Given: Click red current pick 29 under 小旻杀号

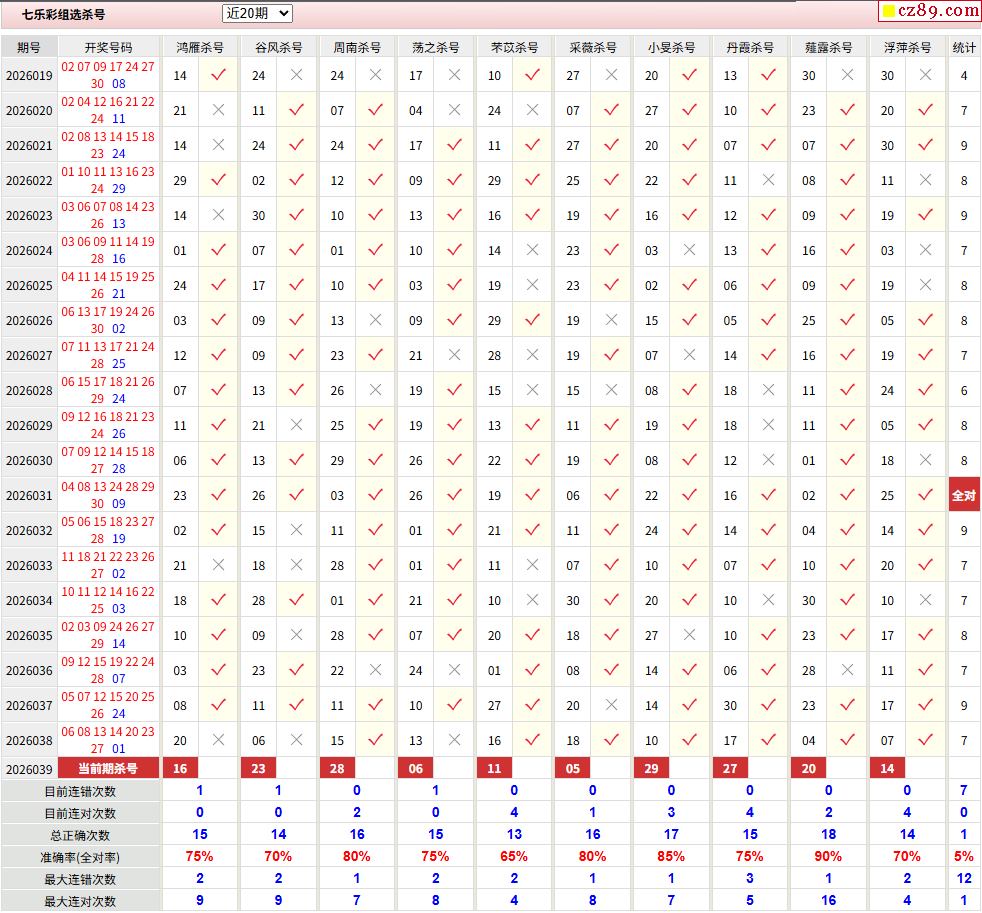Looking at the screenshot, I should [x=651, y=768].
